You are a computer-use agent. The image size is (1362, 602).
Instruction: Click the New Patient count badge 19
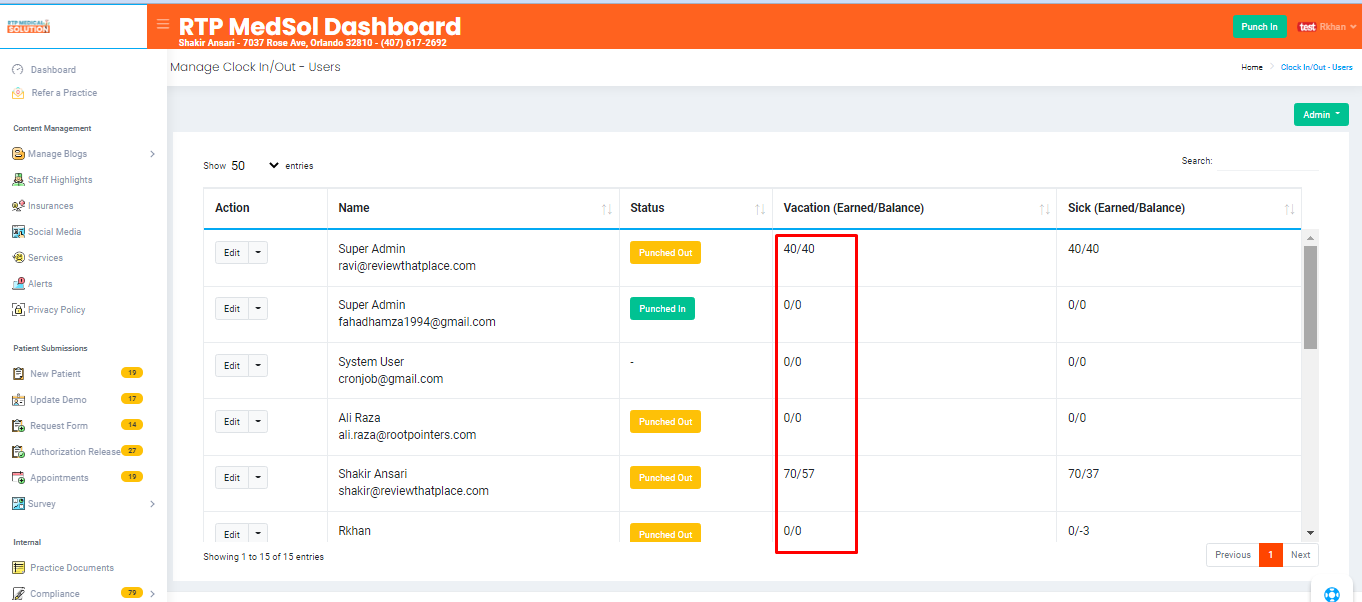pos(132,373)
